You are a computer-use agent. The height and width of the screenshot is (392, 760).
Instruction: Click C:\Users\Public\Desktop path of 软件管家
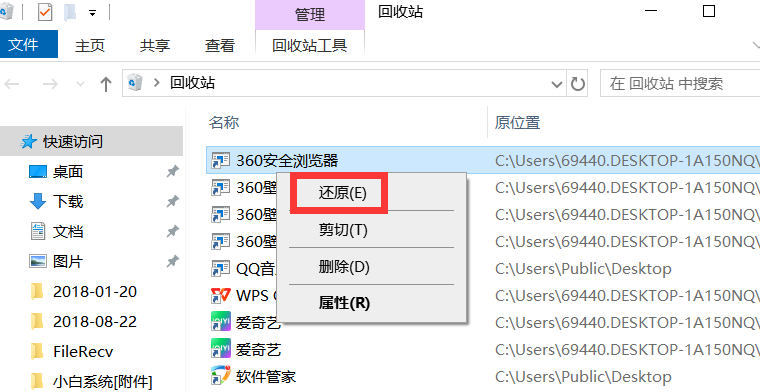(583, 376)
